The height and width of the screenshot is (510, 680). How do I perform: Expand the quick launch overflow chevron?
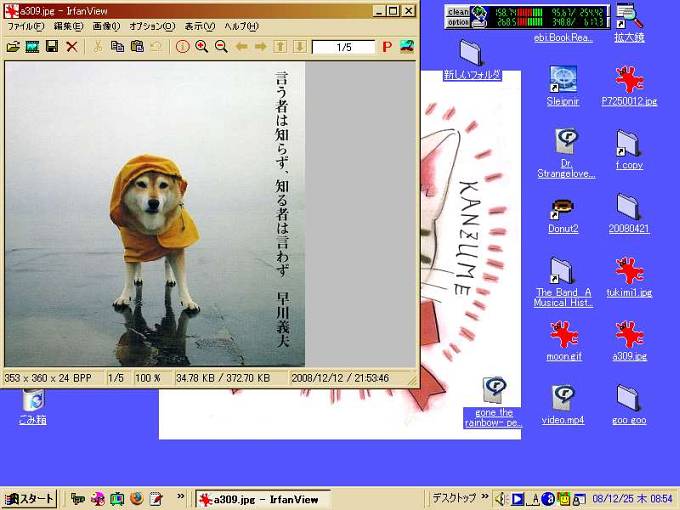(x=181, y=497)
